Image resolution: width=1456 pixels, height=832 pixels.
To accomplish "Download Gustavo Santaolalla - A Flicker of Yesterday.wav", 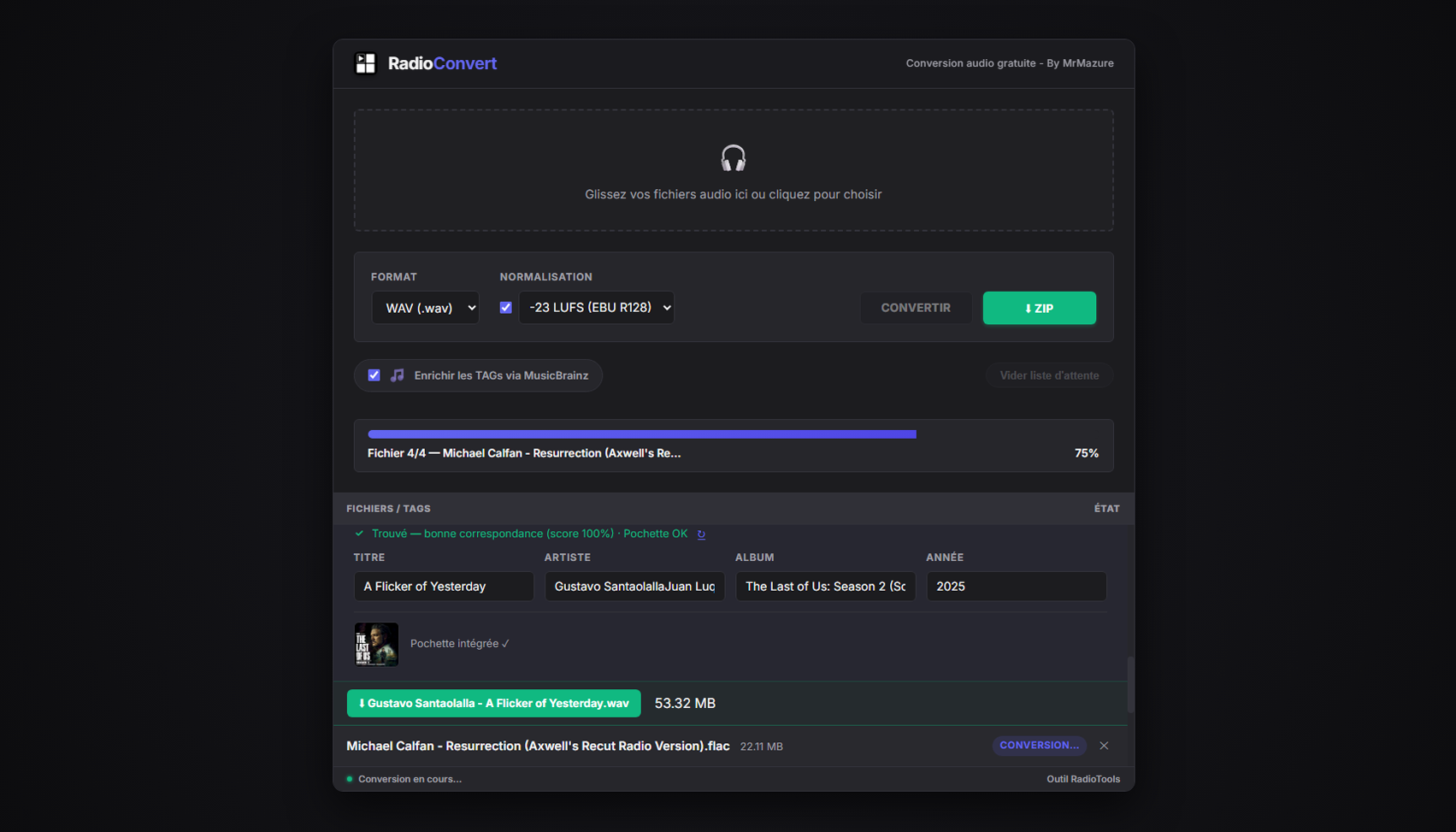I will 493,703.
